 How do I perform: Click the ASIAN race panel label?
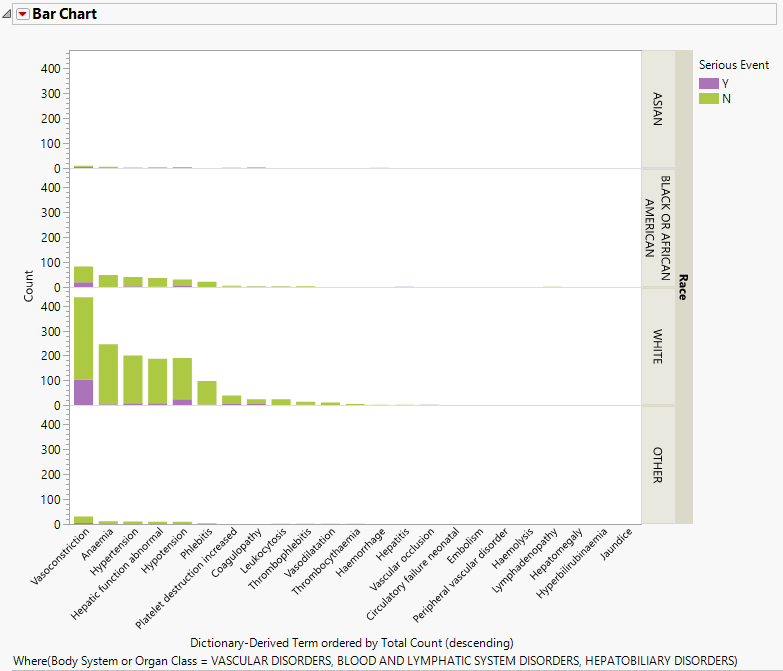pyautogui.click(x=657, y=110)
